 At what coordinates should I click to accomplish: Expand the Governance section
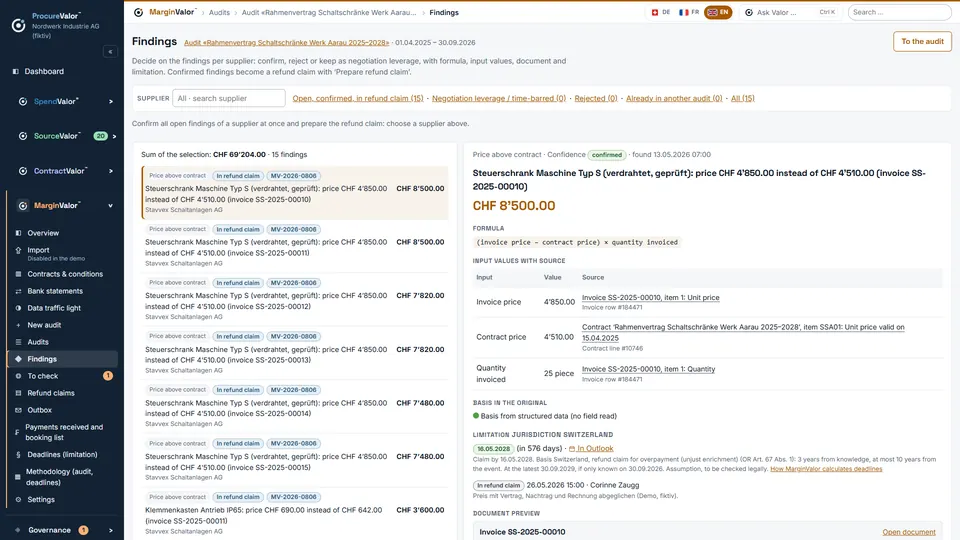click(x=111, y=530)
